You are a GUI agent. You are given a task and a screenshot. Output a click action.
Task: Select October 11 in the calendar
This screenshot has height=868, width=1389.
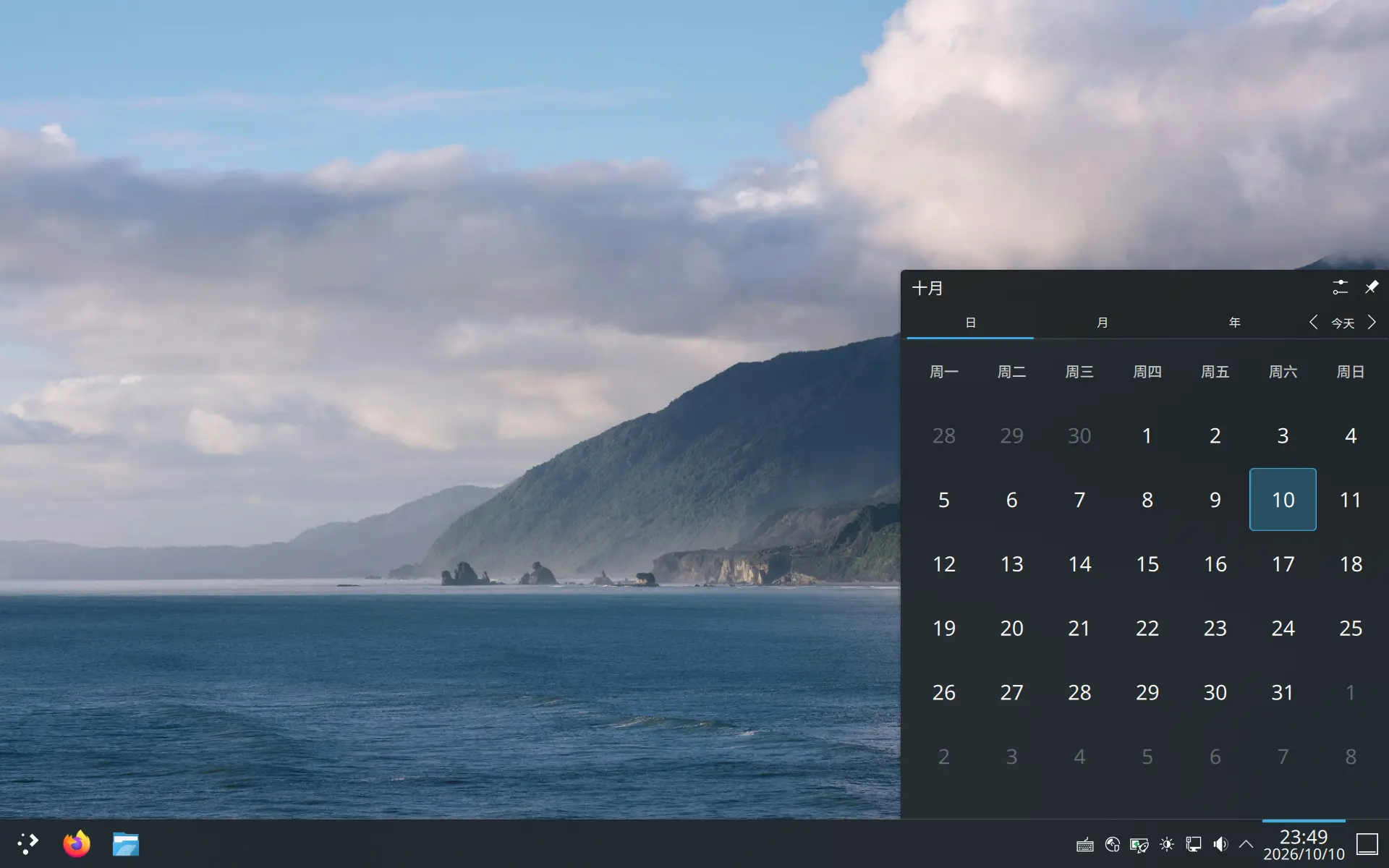pyautogui.click(x=1351, y=500)
